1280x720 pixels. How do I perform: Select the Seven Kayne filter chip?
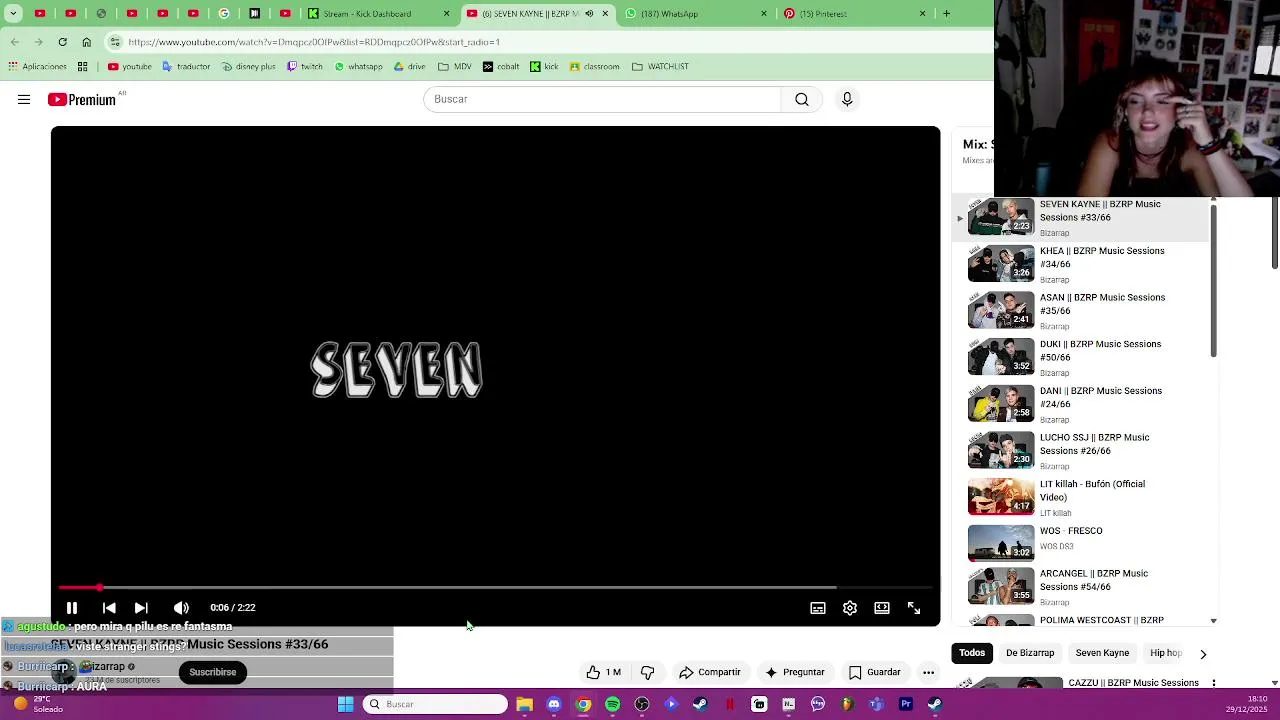(1102, 653)
